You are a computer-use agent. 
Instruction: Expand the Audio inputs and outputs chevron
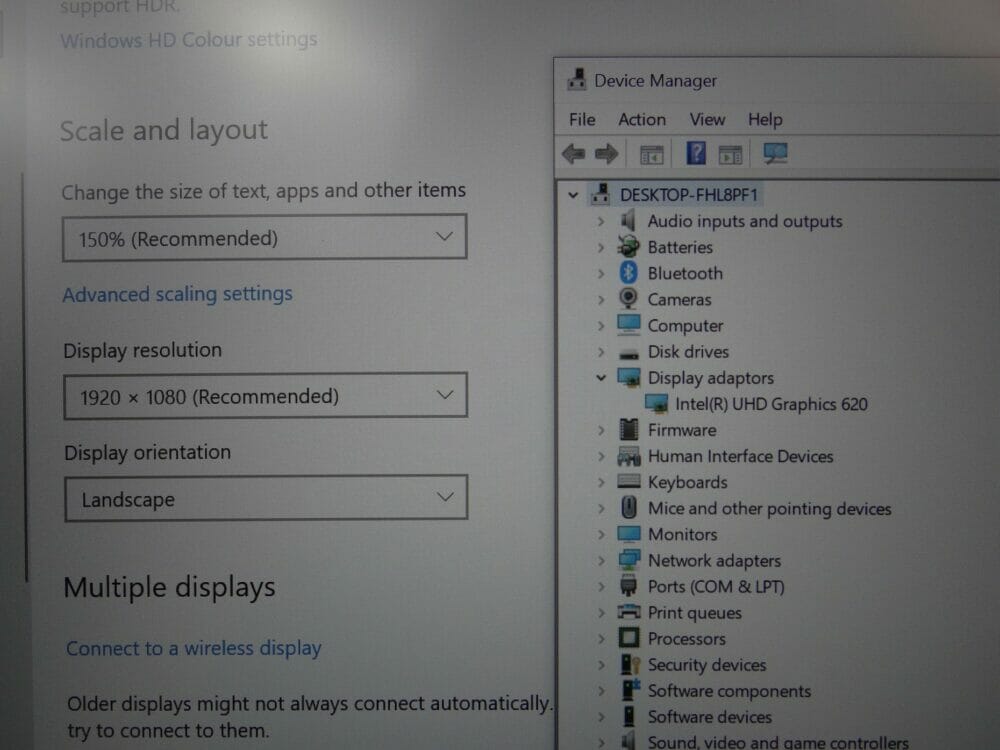[x=600, y=221]
